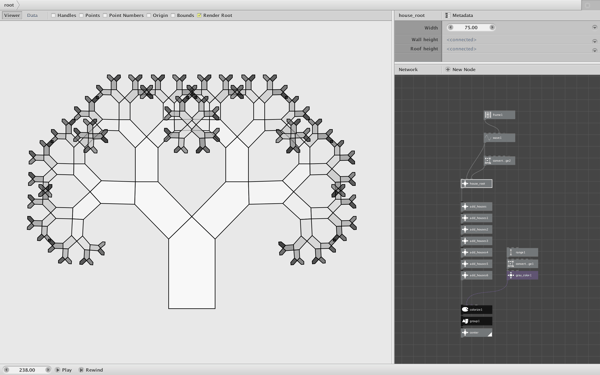Click the rewind icon in the animation bar
Viewport: 600px width, 375px height.
pyautogui.click(x=81, y=370)
